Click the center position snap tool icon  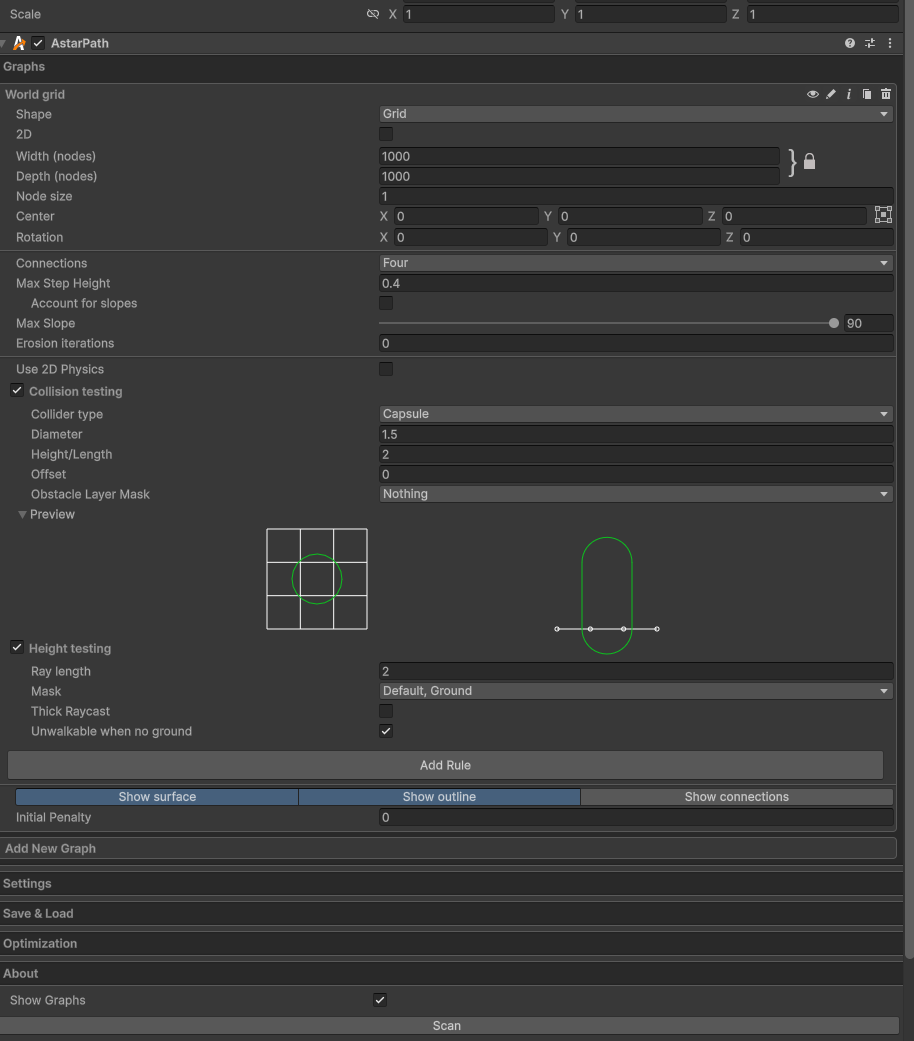coord(883,215)
